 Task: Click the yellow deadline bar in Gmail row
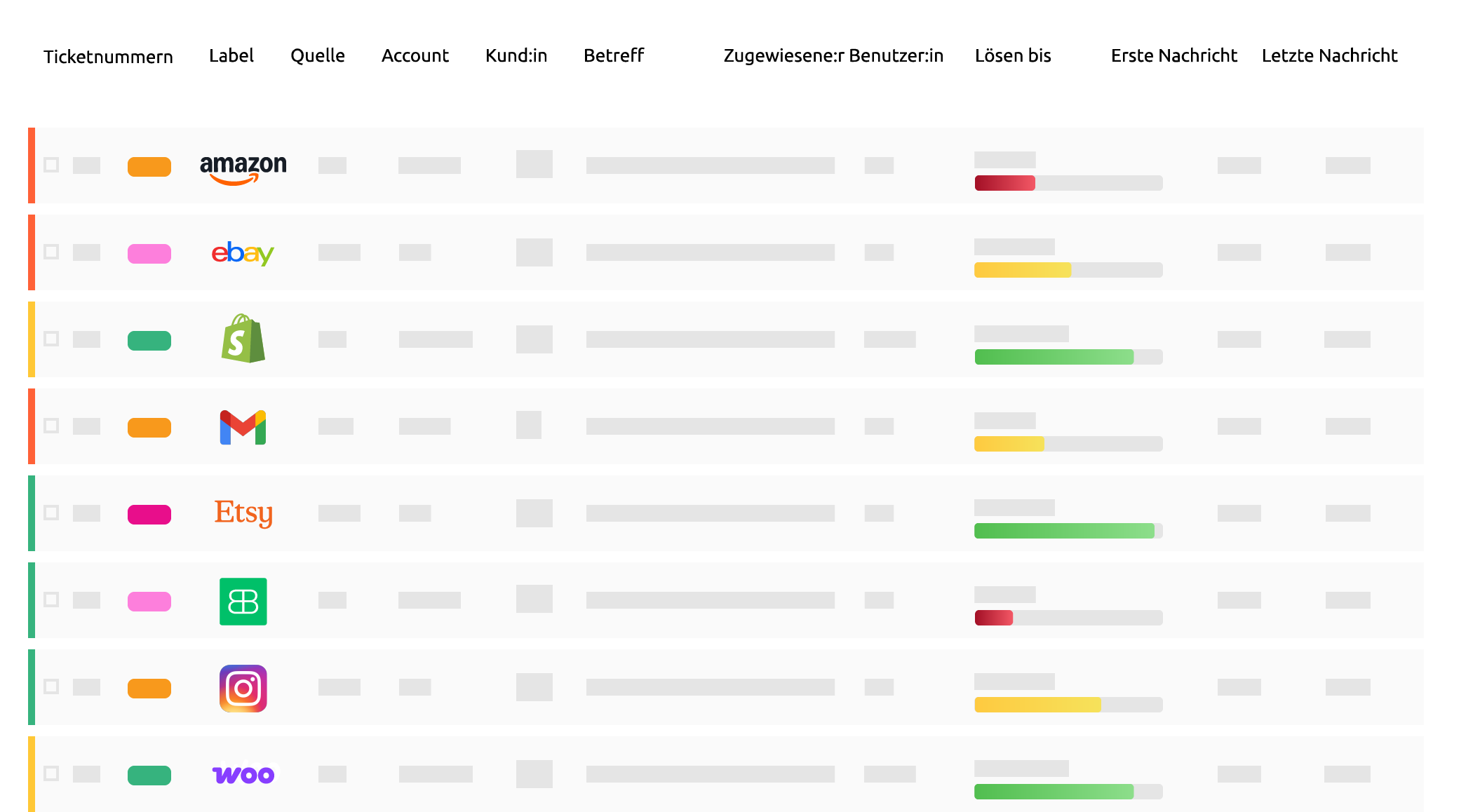(x=1009, y=444)
